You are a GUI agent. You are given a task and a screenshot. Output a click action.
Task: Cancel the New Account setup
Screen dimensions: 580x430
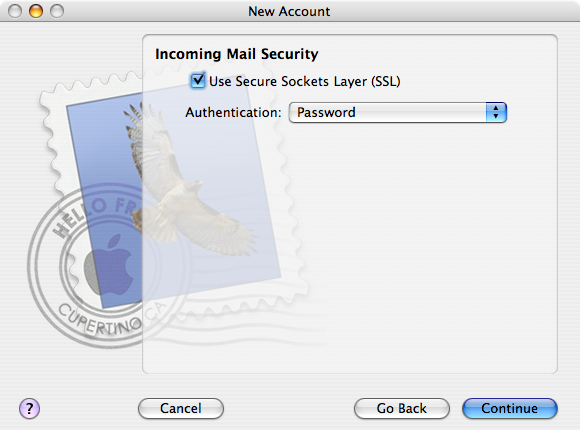coord(181,409)
